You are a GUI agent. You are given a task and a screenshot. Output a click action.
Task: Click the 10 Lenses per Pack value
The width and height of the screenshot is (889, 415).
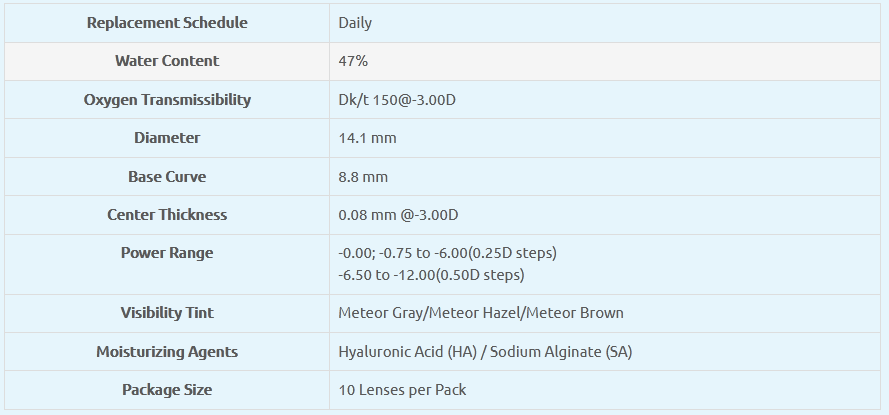point(402,390)
